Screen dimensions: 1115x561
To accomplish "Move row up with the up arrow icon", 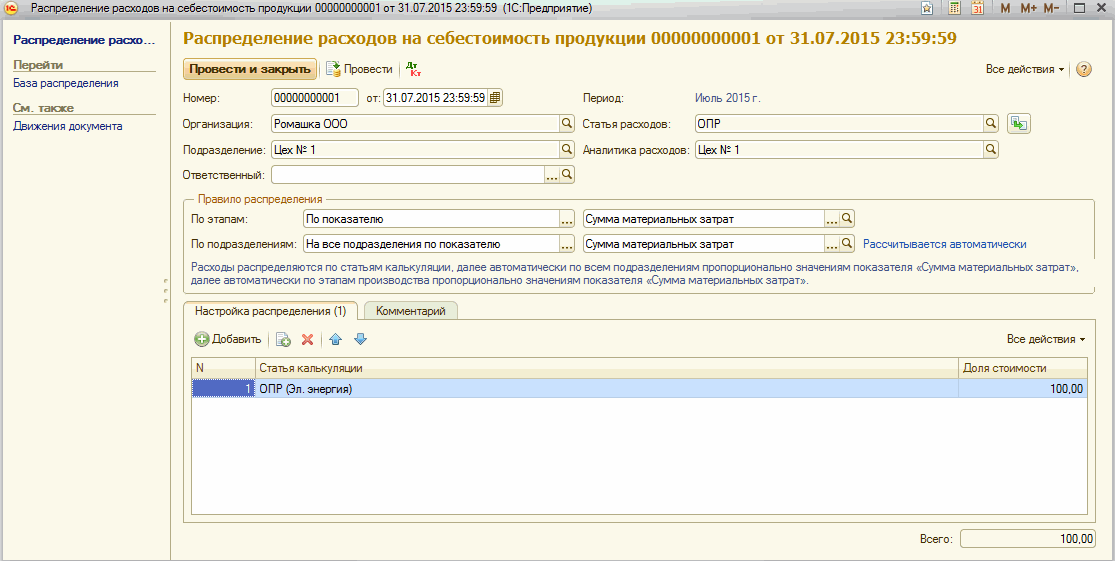I will tap(336, 339).
